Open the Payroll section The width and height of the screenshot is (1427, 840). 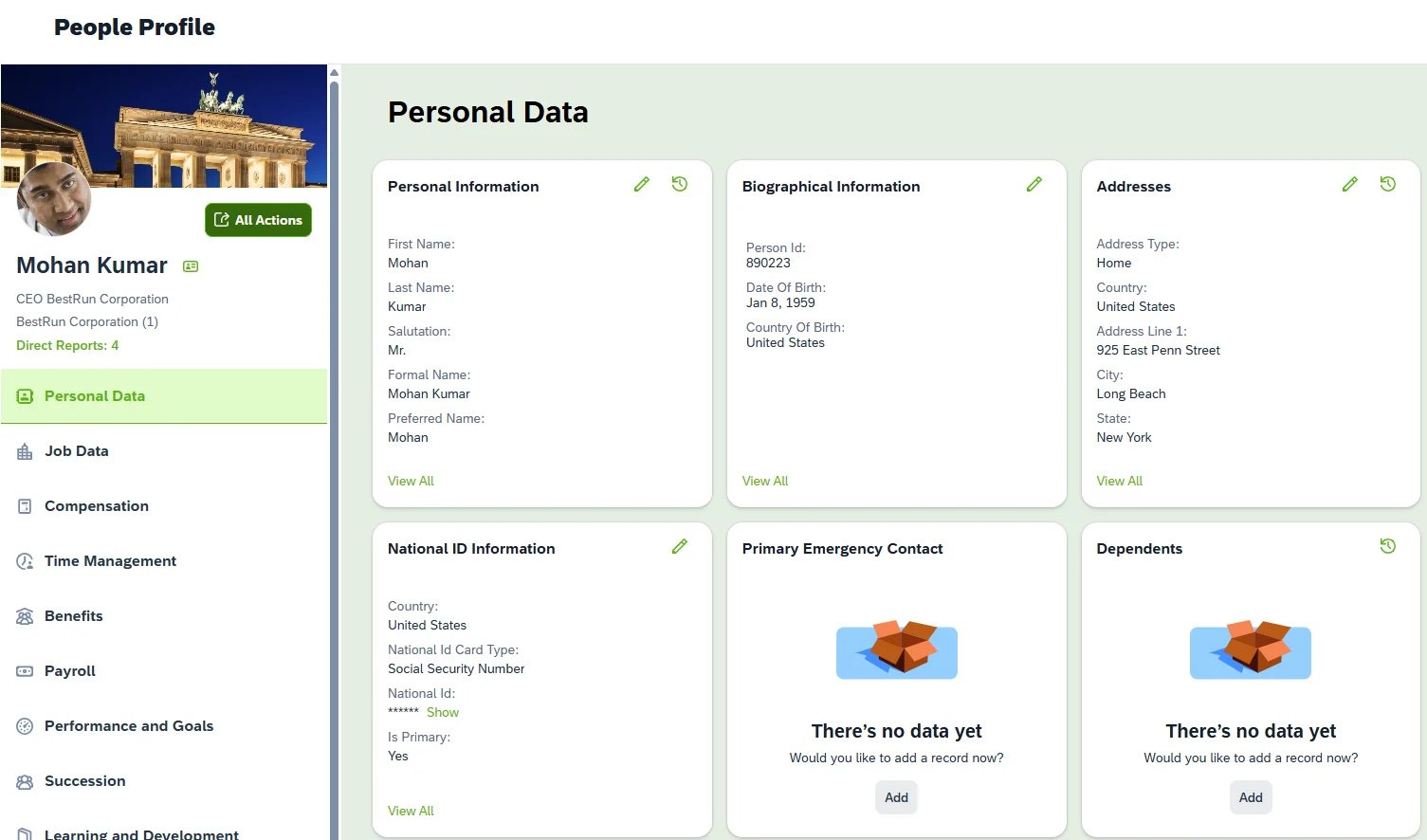point(164,671)
